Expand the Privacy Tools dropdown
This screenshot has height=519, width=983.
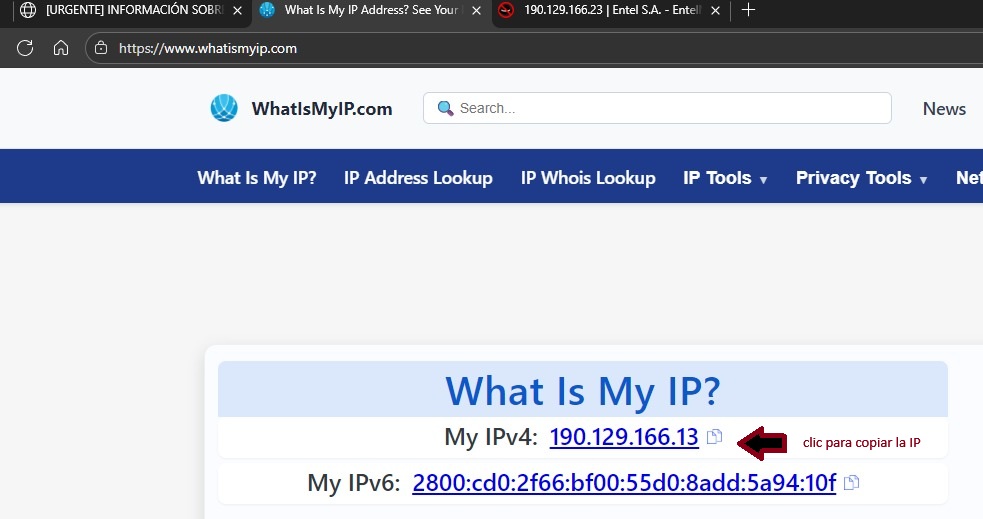pos(861,178)
